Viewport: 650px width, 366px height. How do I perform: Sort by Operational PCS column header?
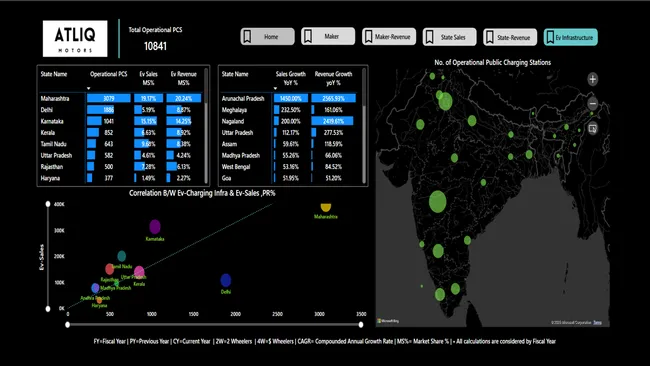pos(109,74)
